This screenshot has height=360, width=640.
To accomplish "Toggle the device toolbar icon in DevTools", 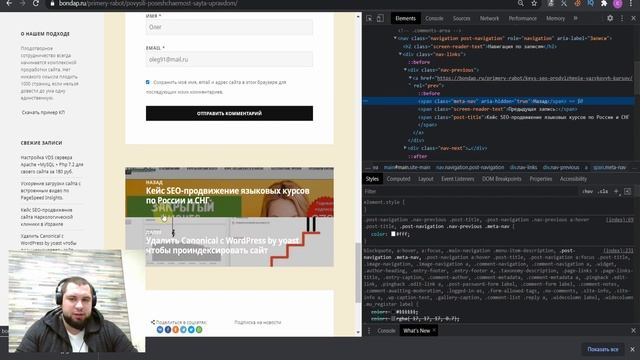I will tap(380, 18).
